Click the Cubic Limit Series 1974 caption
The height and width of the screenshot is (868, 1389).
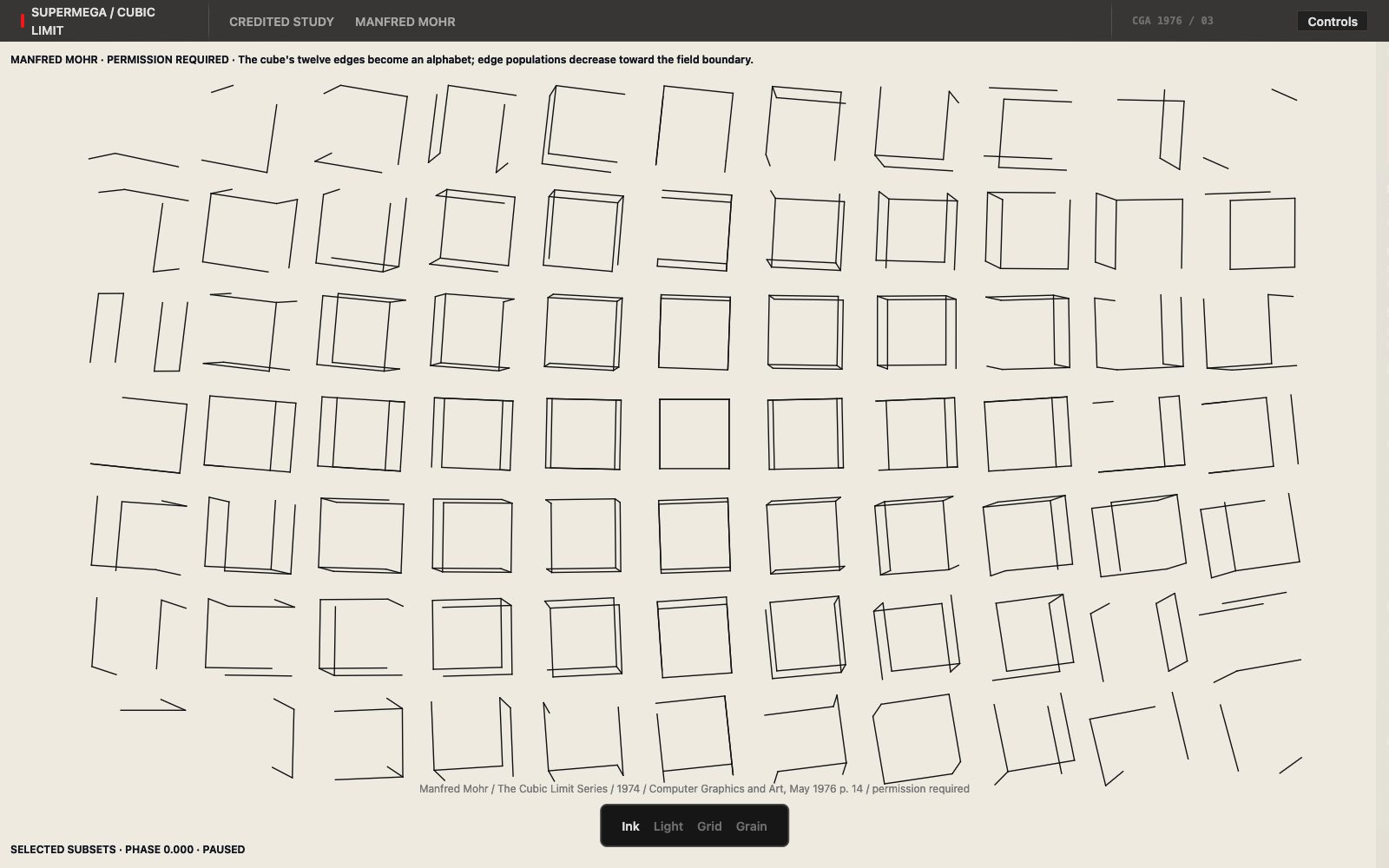tap(694, 789)
